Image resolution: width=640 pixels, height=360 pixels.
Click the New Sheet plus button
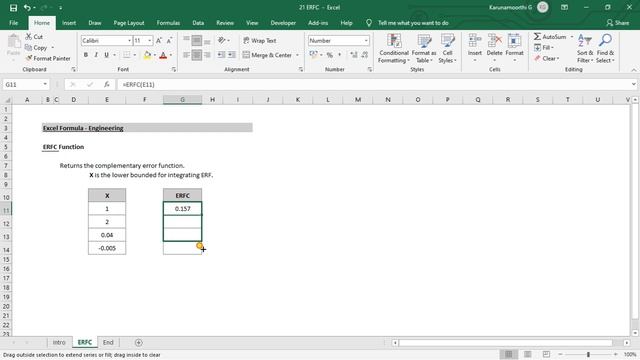(139, 342)
